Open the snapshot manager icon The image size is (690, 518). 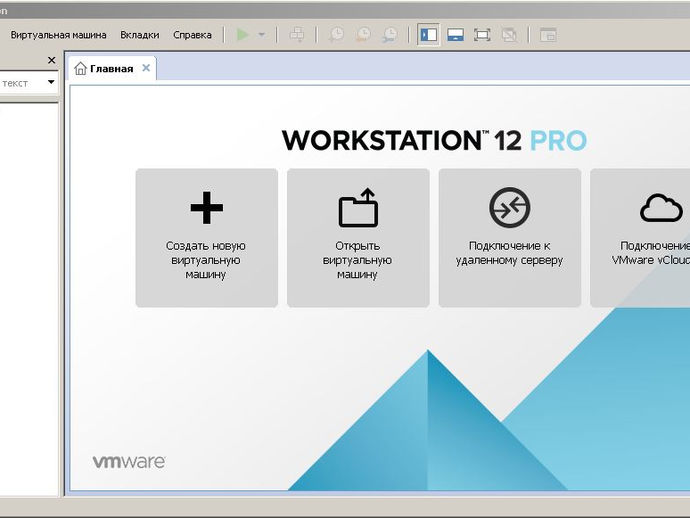coord(390,34)
